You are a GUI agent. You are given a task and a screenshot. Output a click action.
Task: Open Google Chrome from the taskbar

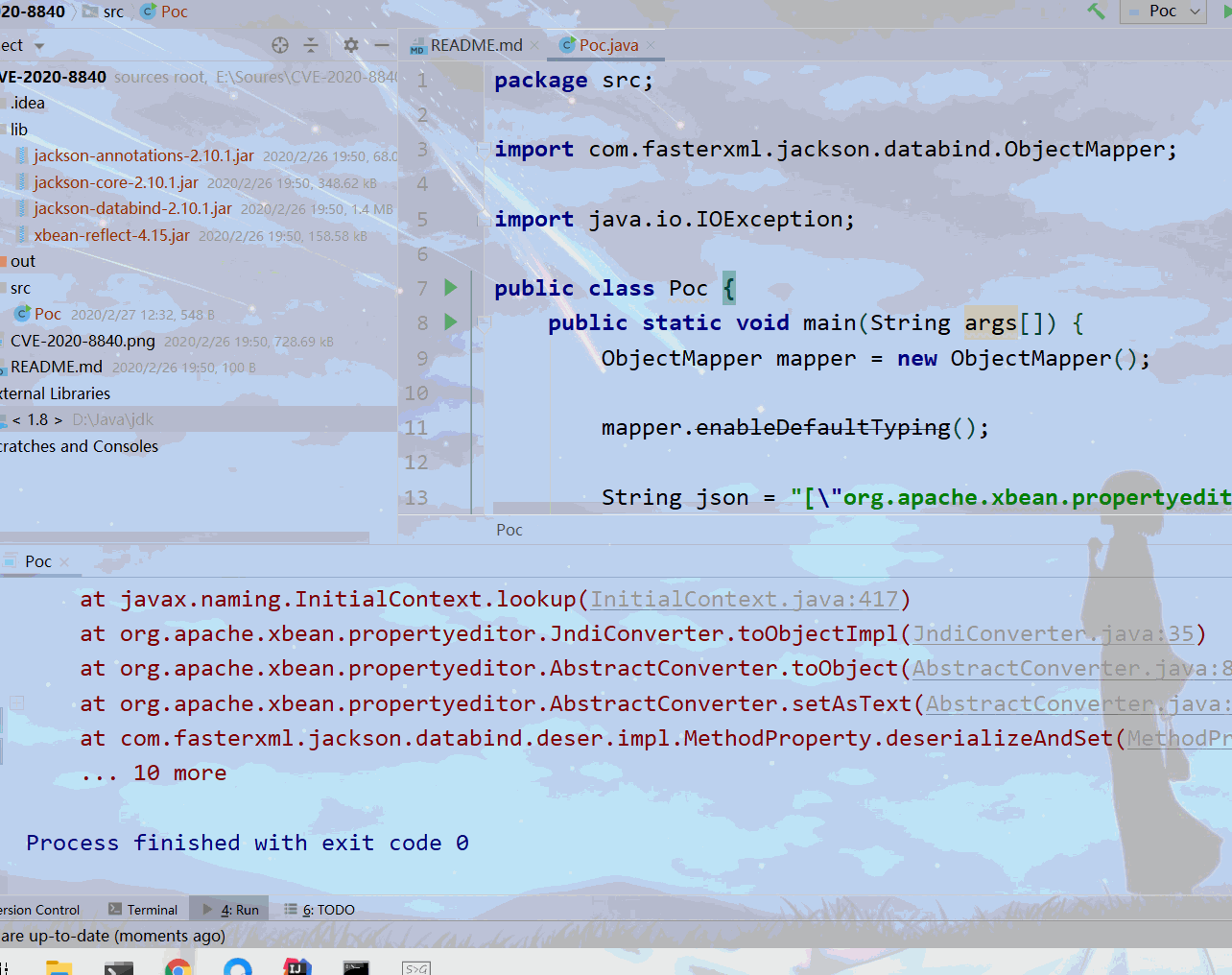click(x=178, y=967)
